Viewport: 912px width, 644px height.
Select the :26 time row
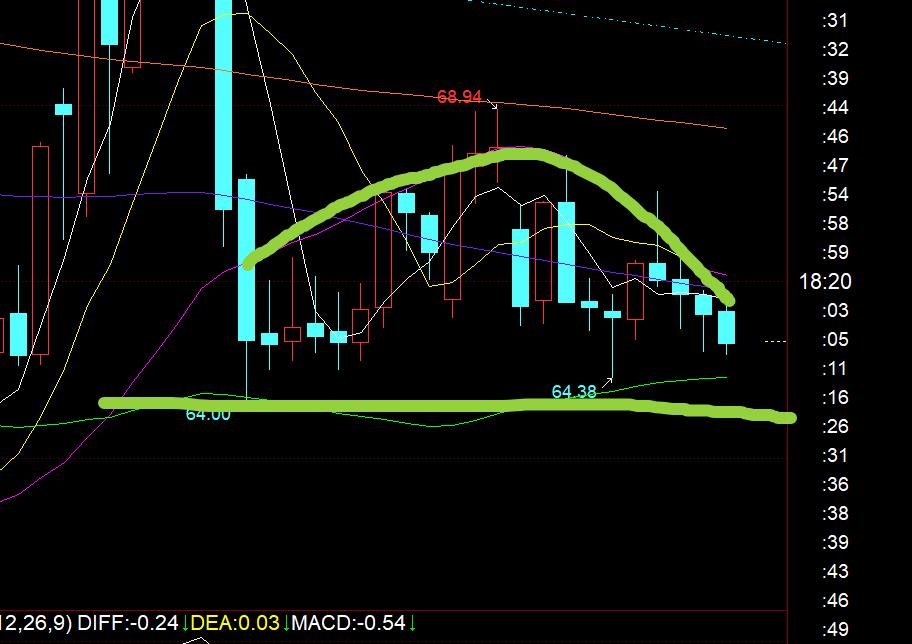coord(834,427)
